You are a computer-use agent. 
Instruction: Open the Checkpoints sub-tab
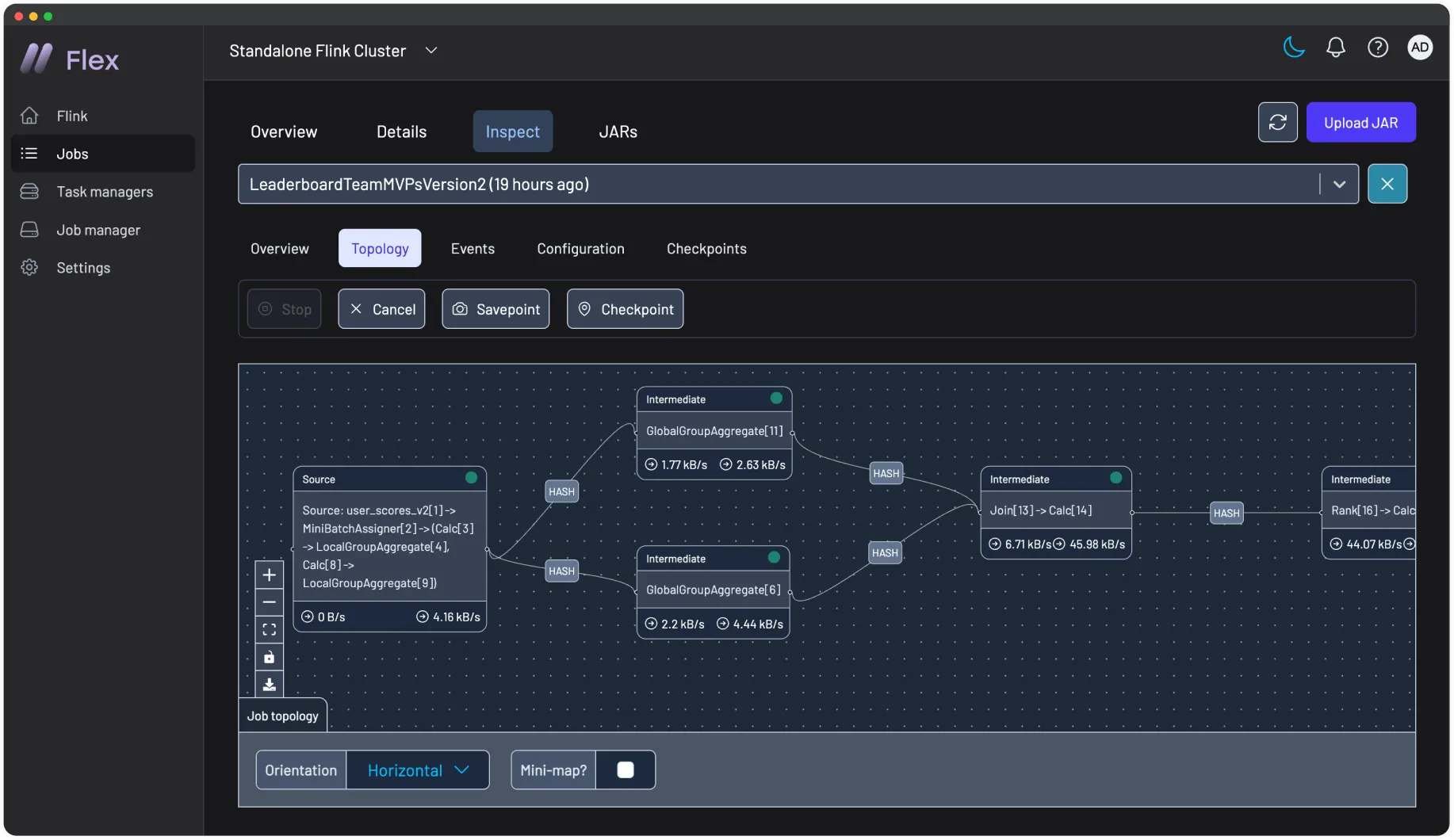point(706,248)
